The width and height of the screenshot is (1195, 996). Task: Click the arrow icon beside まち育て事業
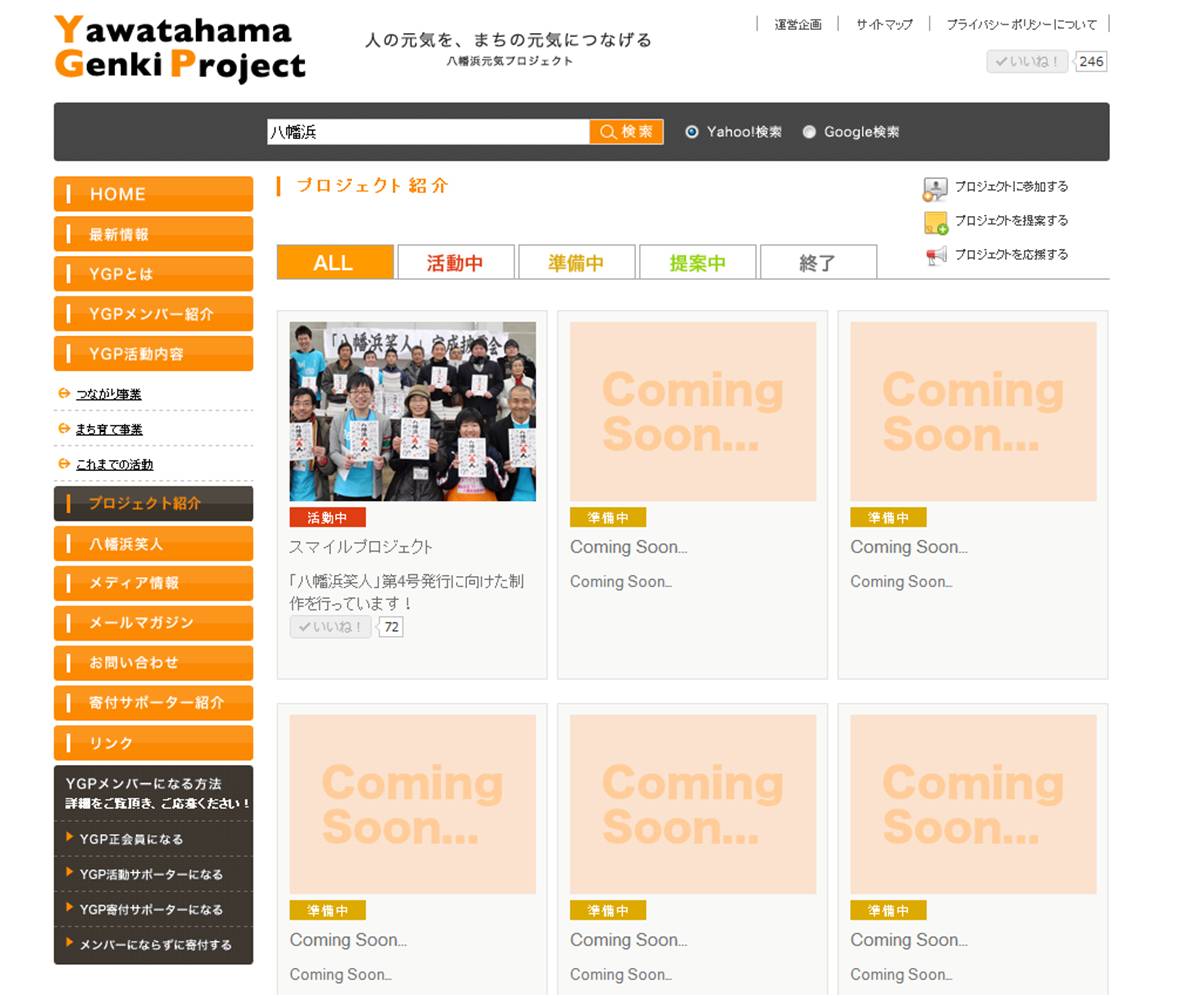[64, 429]
